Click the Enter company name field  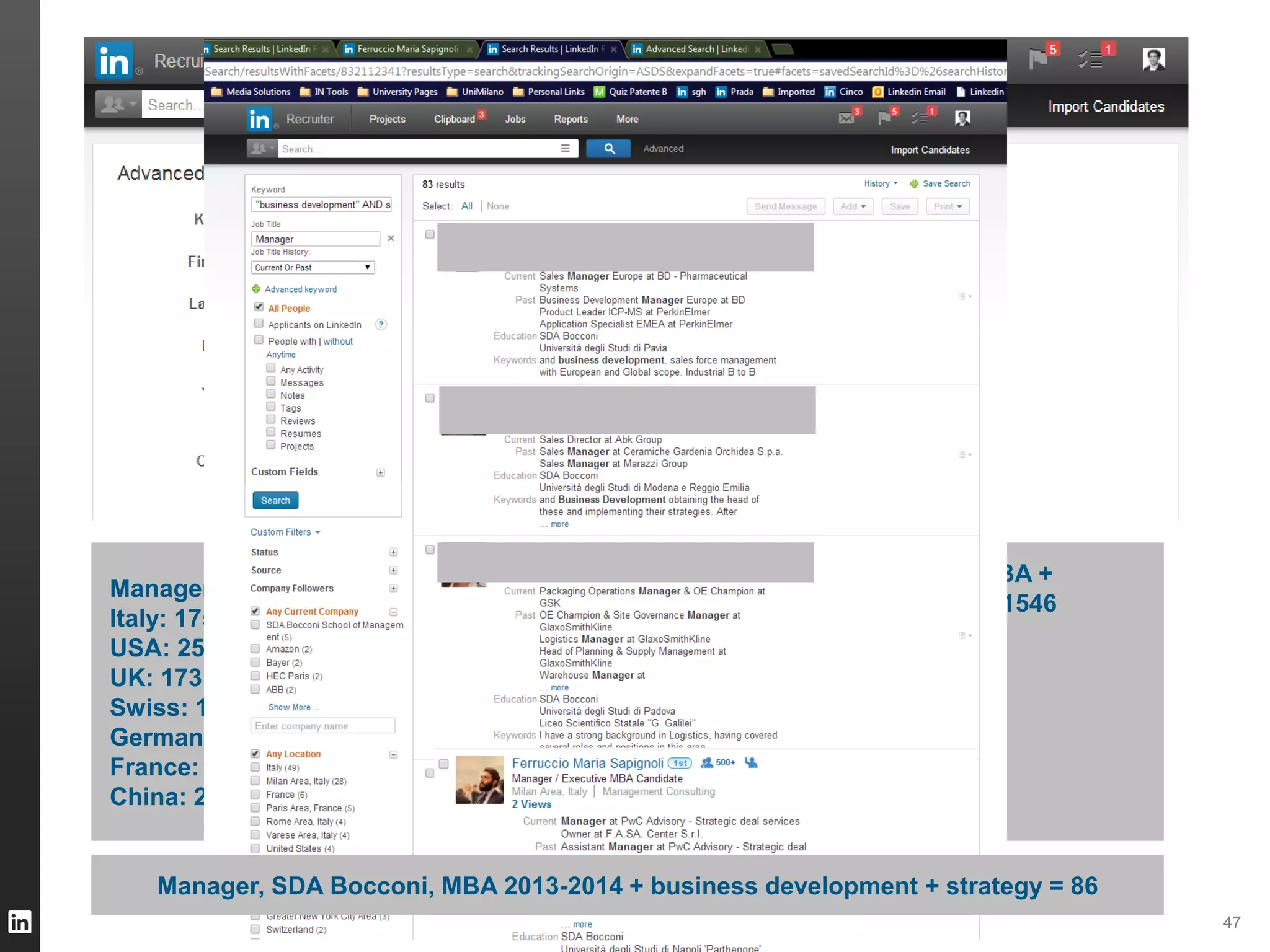click(322, 726)
